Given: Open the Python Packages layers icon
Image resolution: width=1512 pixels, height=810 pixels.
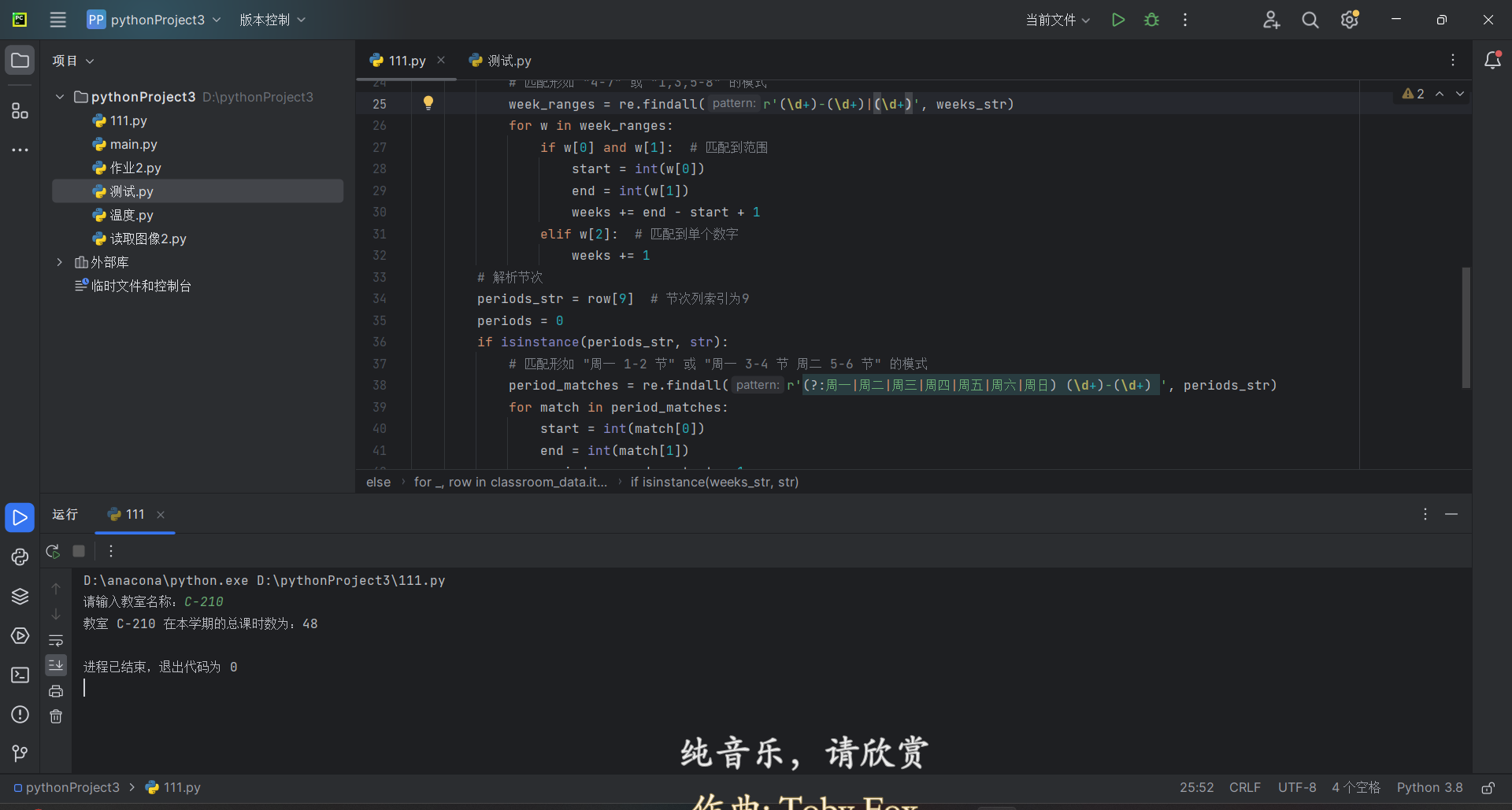Looking at the screenshot, I should tap(20, 596).
